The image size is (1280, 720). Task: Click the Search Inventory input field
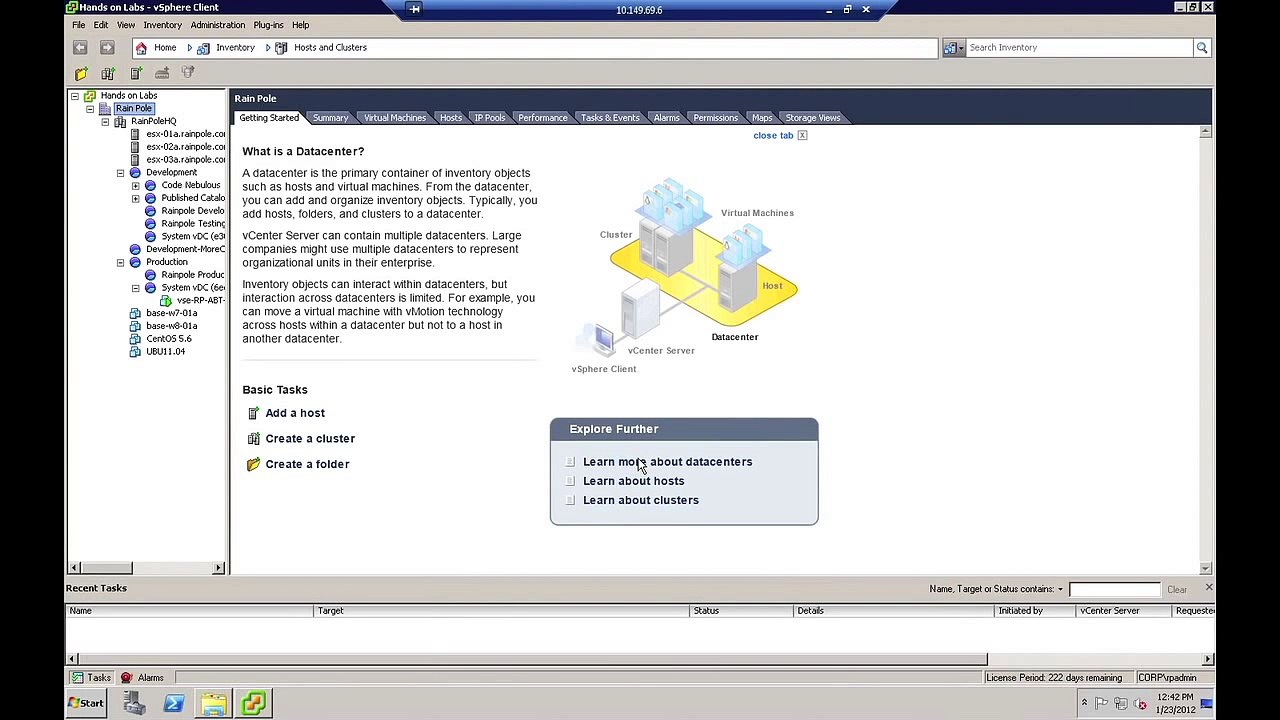pyautogui.click(x=1078, y=47)
